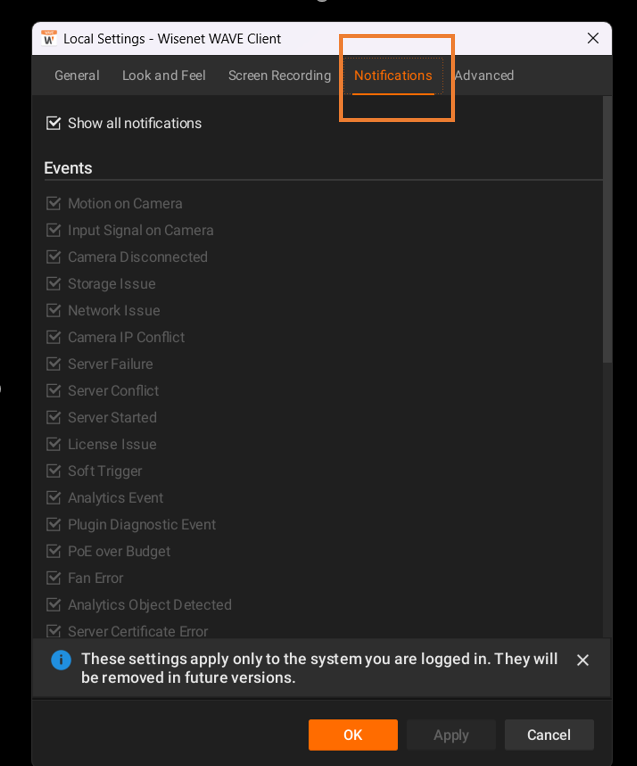The image size is (637, 766).
Task: Click the Cancel button
Action: 549,735
